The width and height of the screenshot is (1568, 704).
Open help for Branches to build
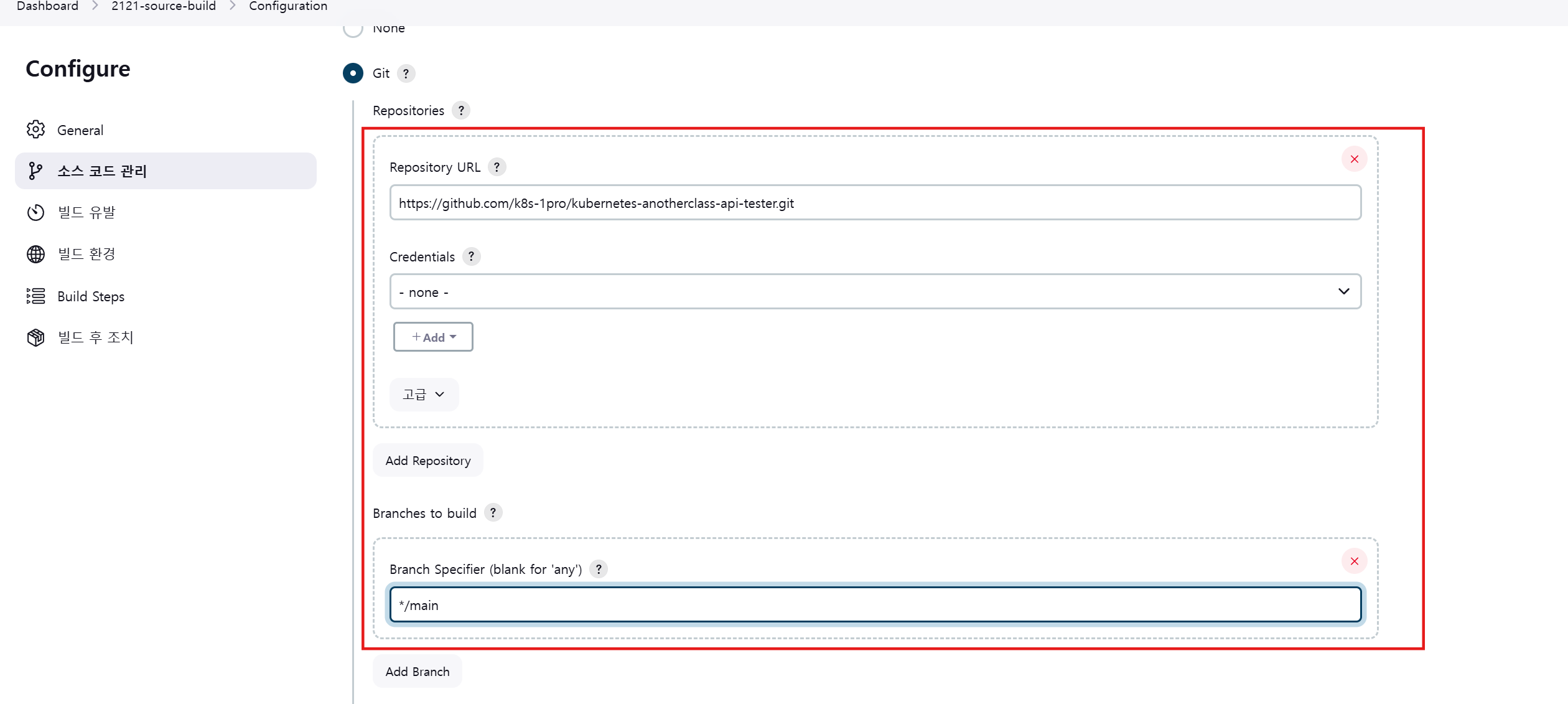pos(493,513)
